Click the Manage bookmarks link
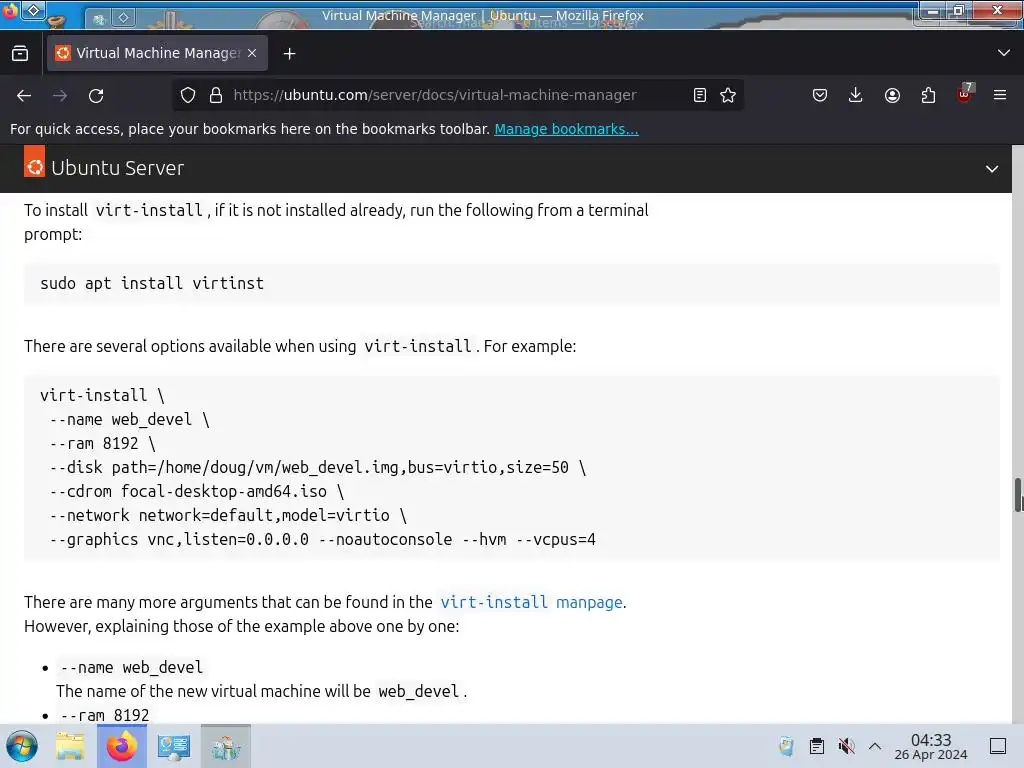 pos(566,129)
